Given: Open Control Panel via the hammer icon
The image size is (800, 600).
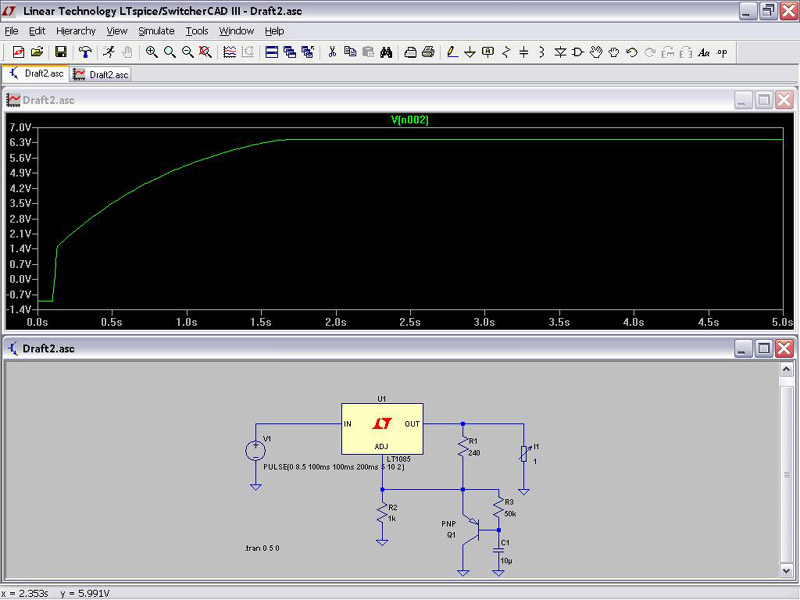Looking at the screenshot, I should coord(85,52).
